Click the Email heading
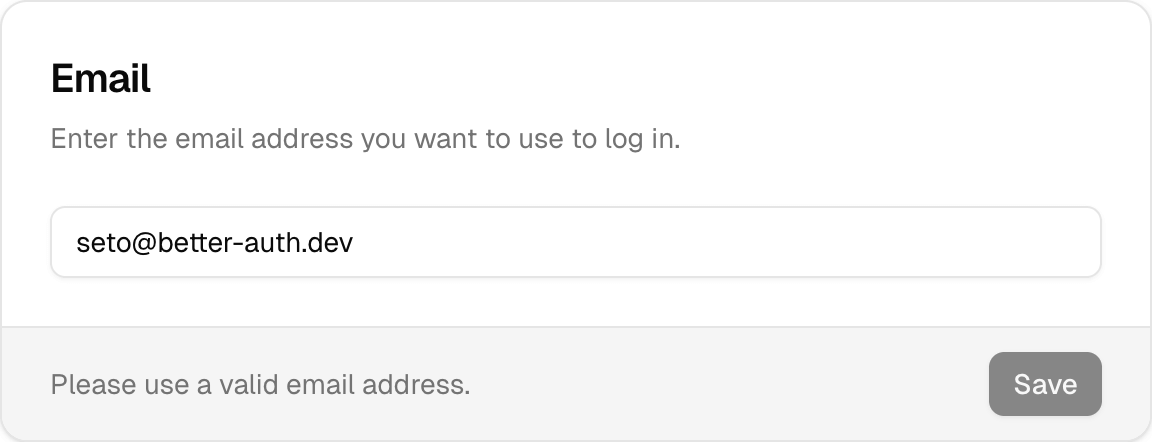 101,78
